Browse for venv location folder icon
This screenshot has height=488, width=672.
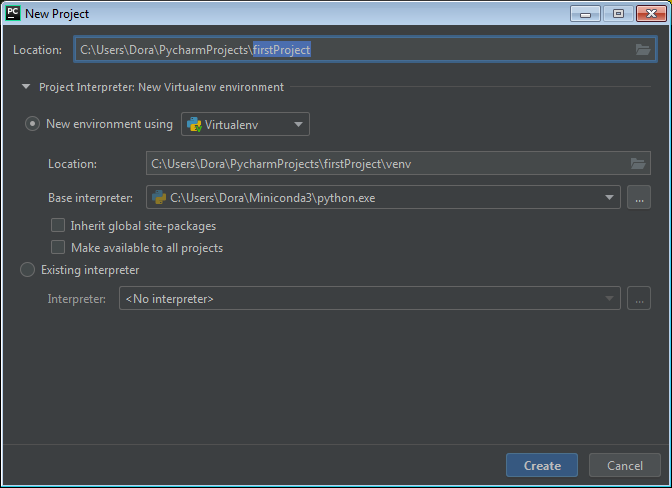click(x=638, y=163)
